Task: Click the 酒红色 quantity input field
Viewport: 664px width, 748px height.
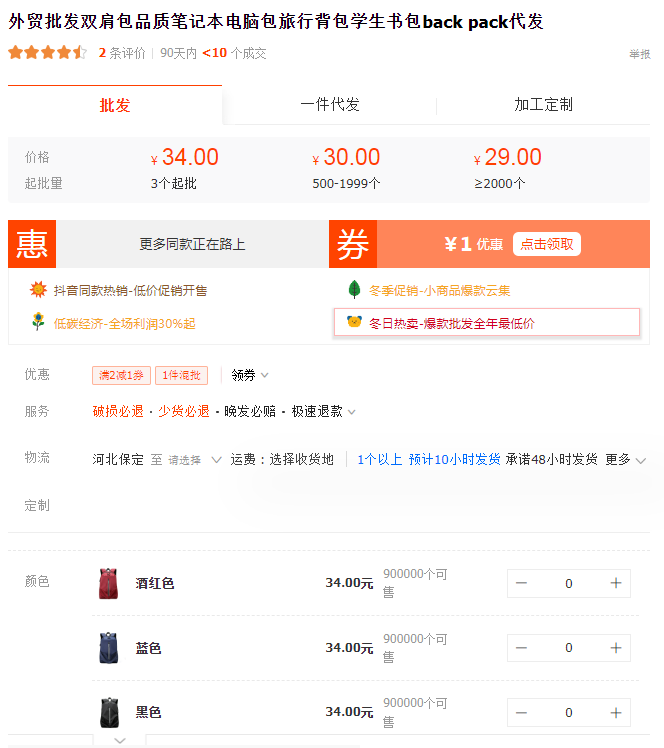Action: pyautogui.click(x=569, y=583)
